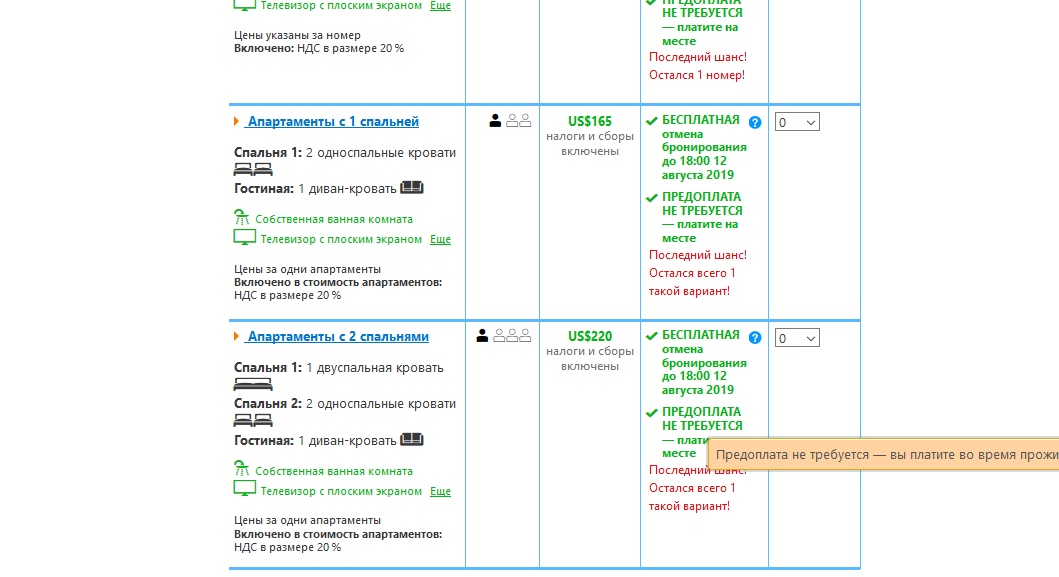Open quantity dropdown for the US$165 apartment
Viewport: 1059px width, 577px height.
click(797, 122)
